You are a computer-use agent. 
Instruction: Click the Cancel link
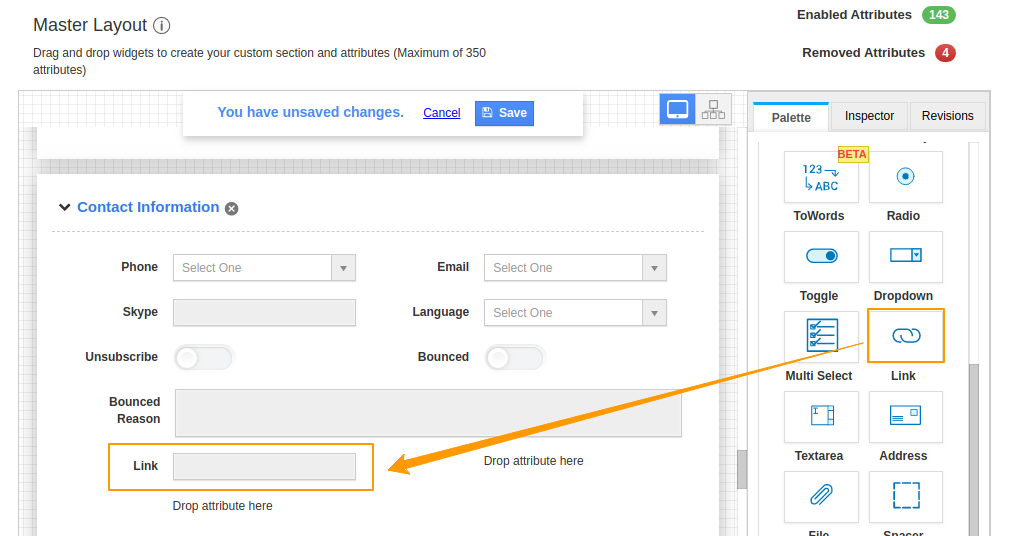pos(441,113)
